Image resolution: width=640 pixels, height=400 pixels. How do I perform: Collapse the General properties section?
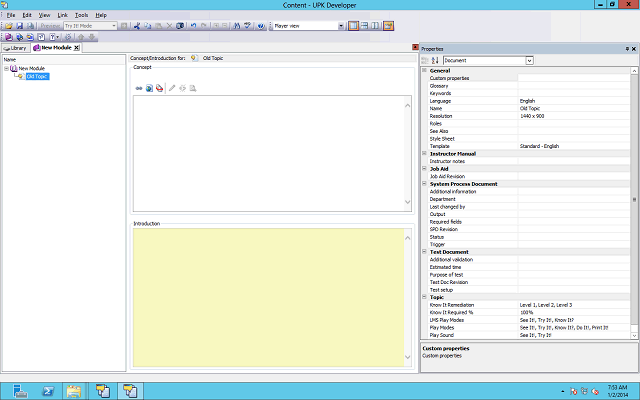[x=424, y=70]
